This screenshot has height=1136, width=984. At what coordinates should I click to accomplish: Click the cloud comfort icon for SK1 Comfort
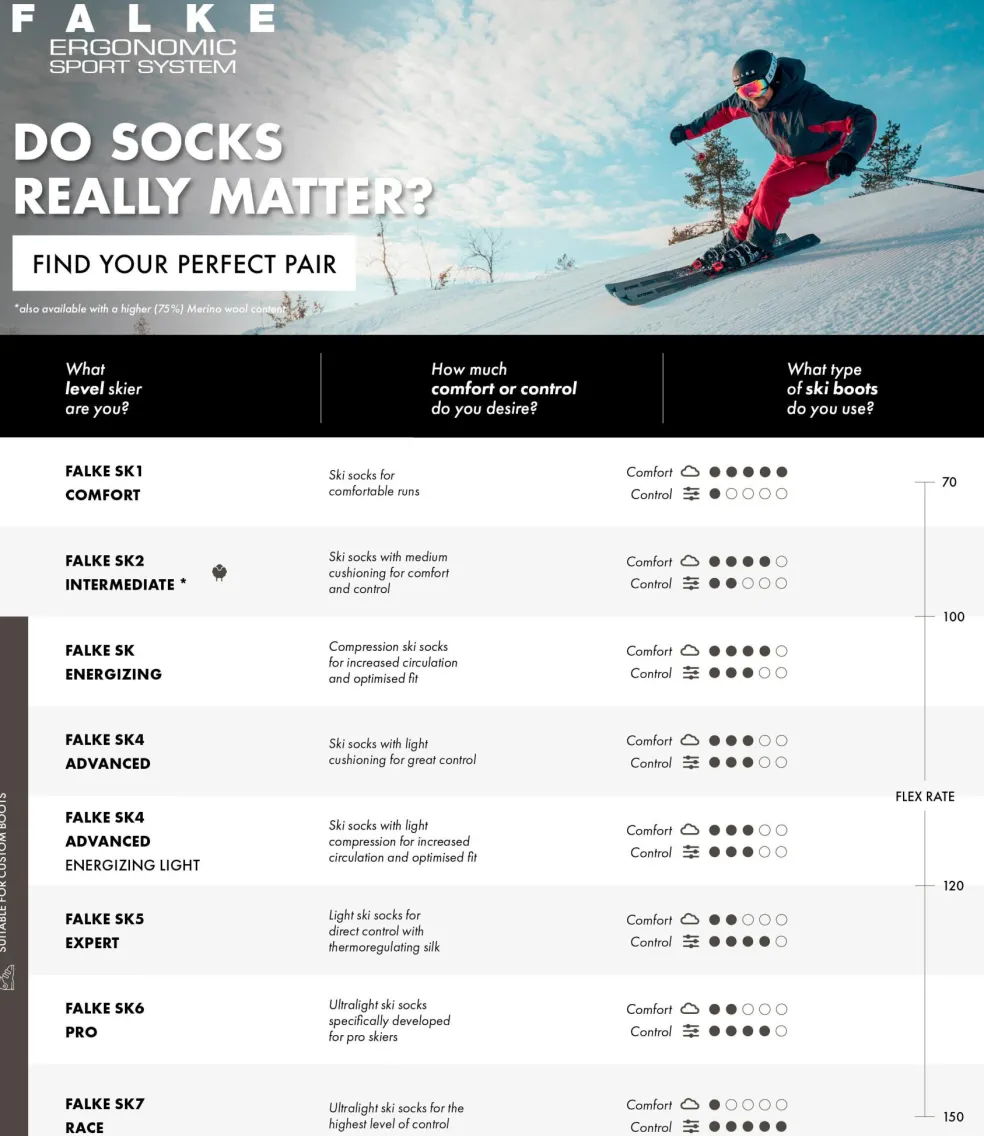(690, 472)
